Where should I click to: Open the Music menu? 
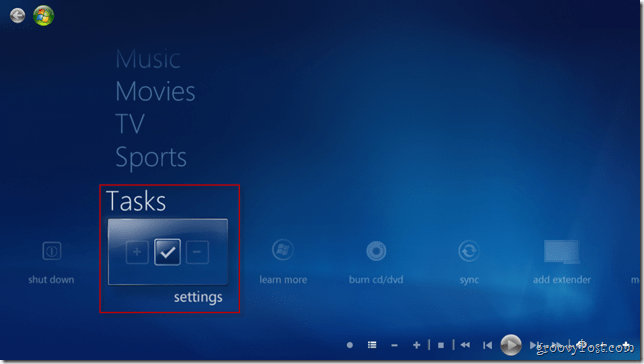coord(148,59)
